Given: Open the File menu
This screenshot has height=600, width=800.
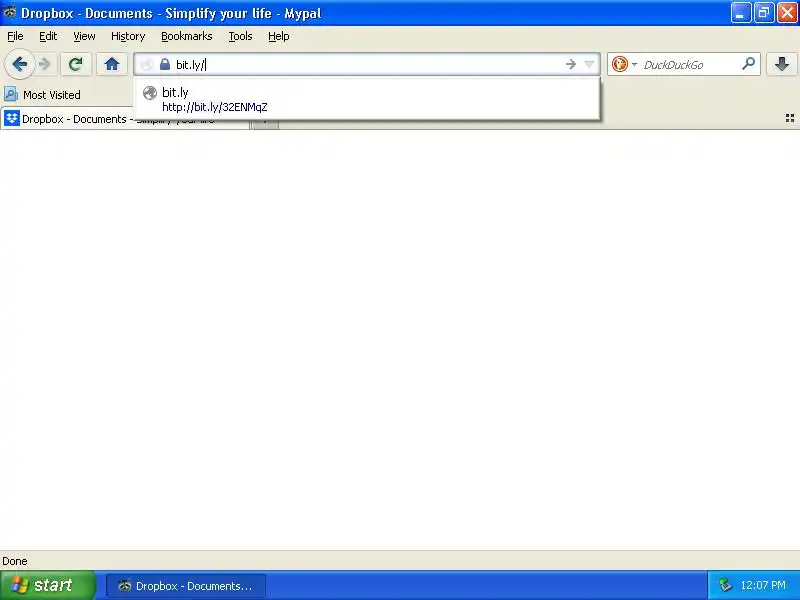Looking at the screenshot, I should point(15,36).
